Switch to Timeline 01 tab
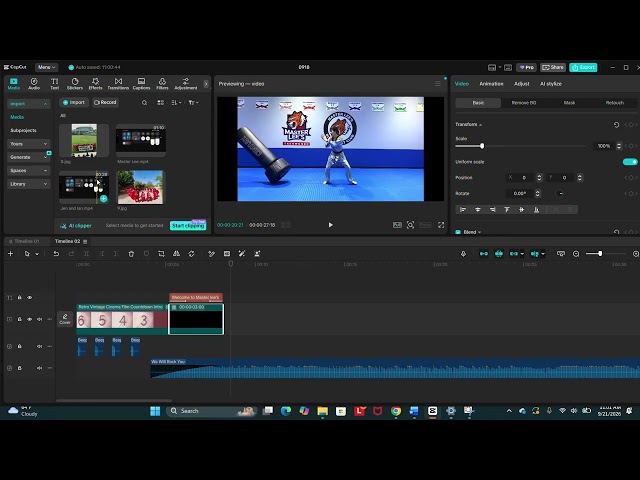Screen dimensions: 640x480 [24, 242]
